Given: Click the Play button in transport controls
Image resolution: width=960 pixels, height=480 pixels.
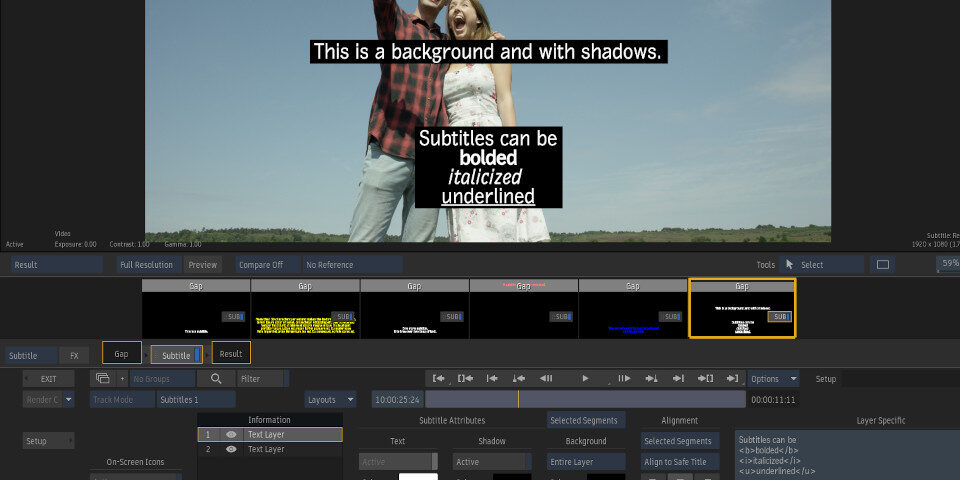Looking at the screenshot, I should coord(585,379).
